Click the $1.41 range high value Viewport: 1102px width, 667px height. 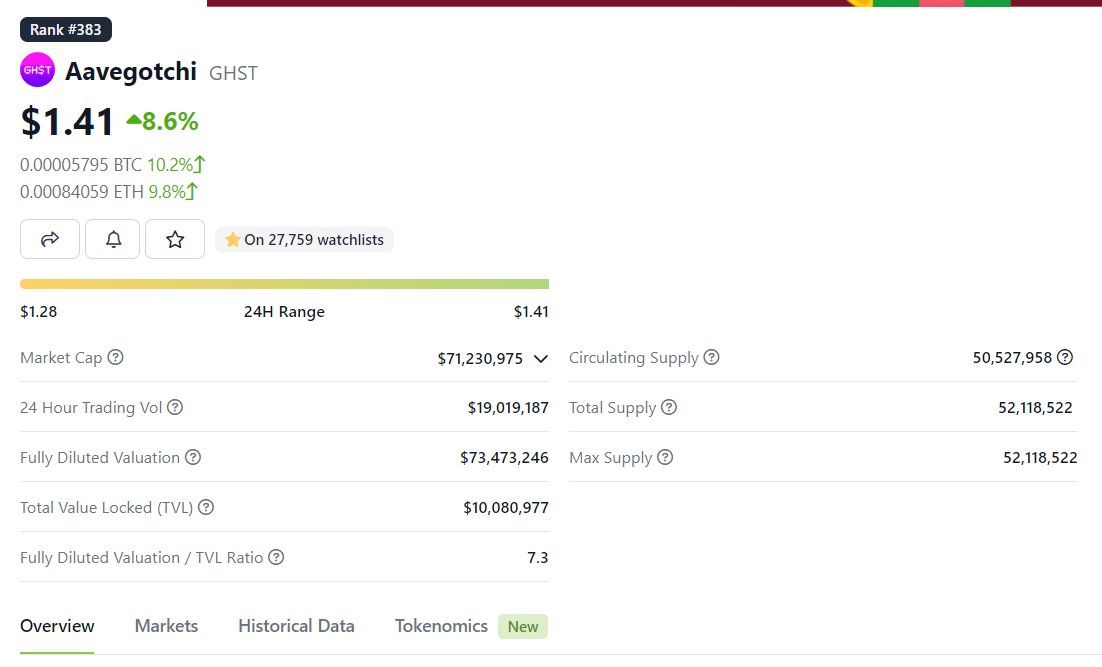tap(531, 311)
